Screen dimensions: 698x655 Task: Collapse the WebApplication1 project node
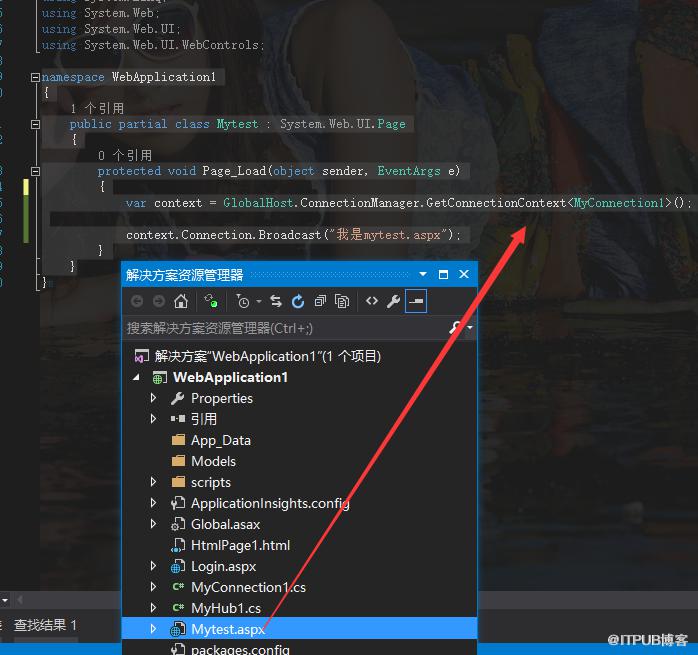point(136,378)
